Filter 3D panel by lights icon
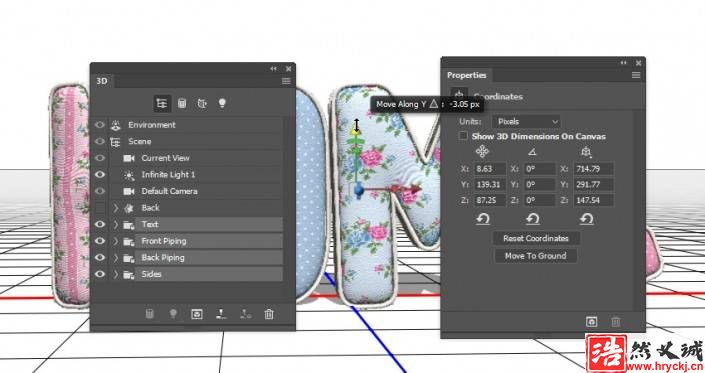The width and height of the screenshot is (705, 373). click(222, 103)
